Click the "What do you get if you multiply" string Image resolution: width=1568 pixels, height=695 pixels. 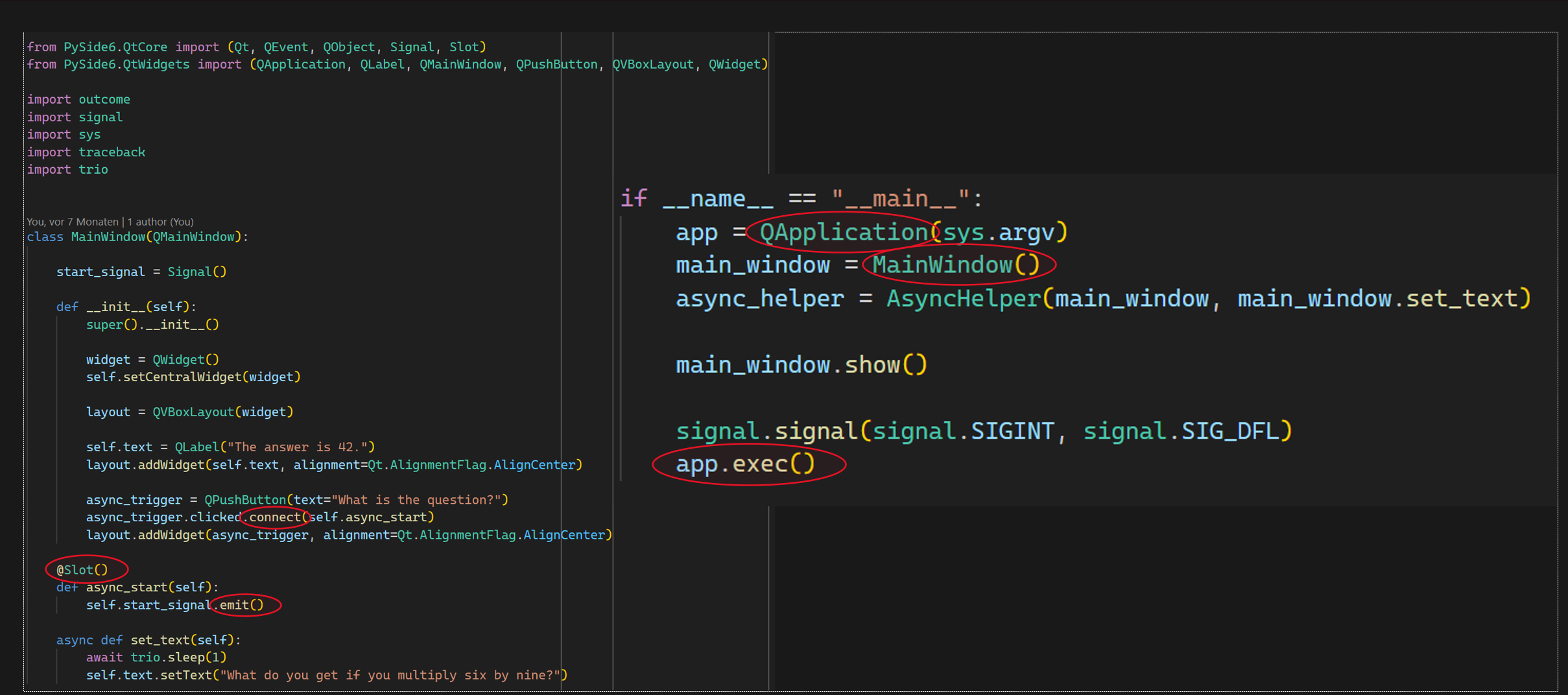coord(390,675)
